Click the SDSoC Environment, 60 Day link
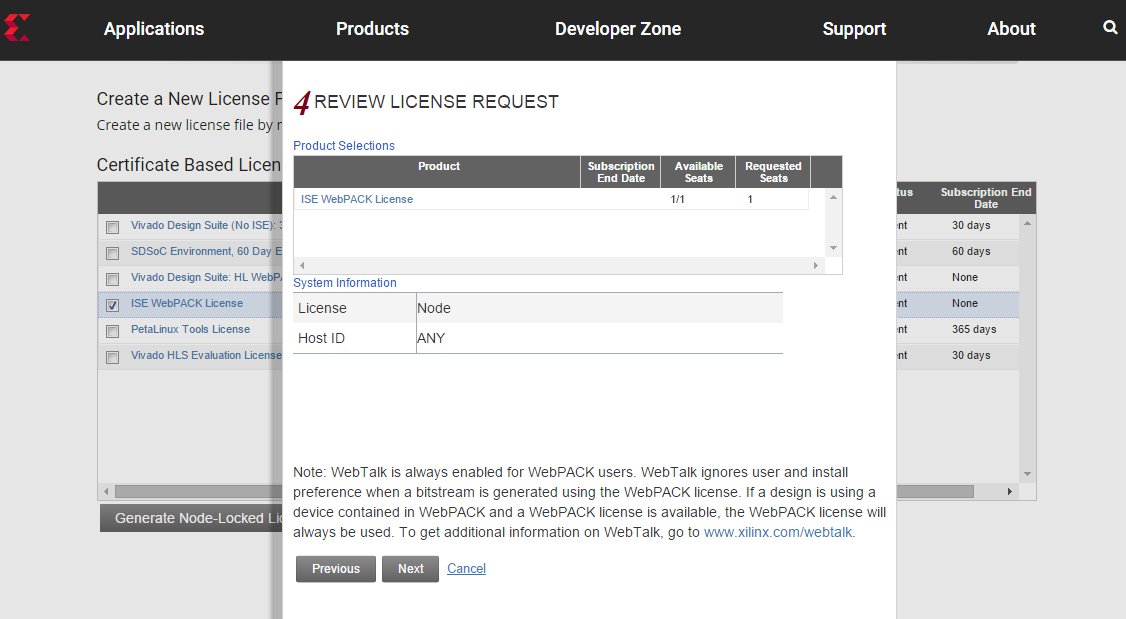 click(205, 251)
